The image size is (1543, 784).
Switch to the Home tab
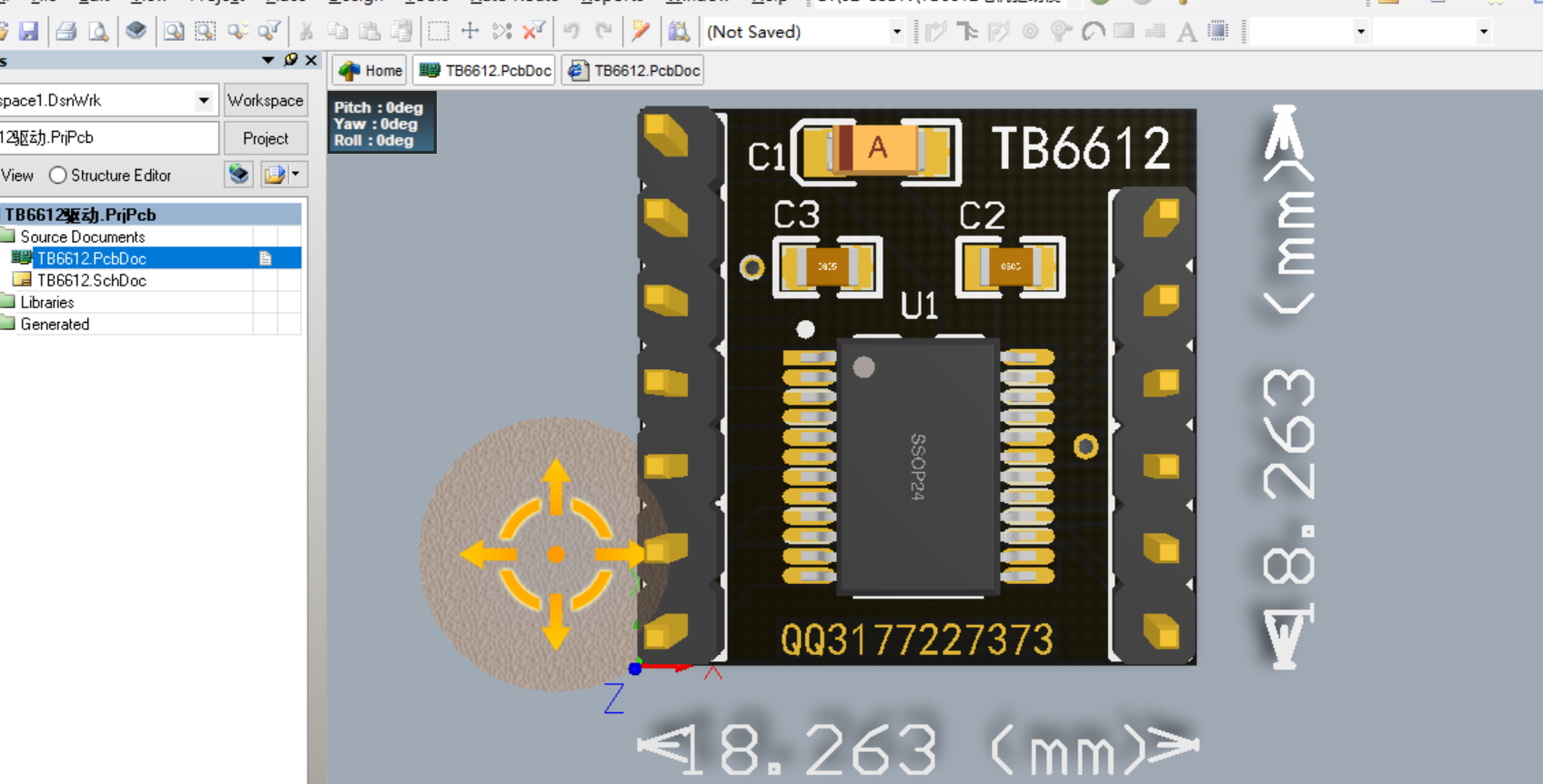370,70
